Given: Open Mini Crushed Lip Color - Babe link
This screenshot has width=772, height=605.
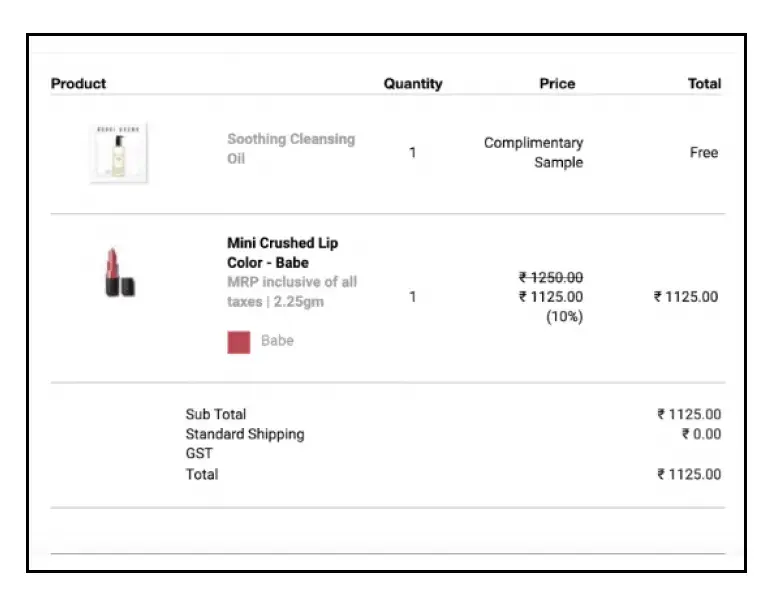Looking at the screenshot, I should (x=283, y=253).
